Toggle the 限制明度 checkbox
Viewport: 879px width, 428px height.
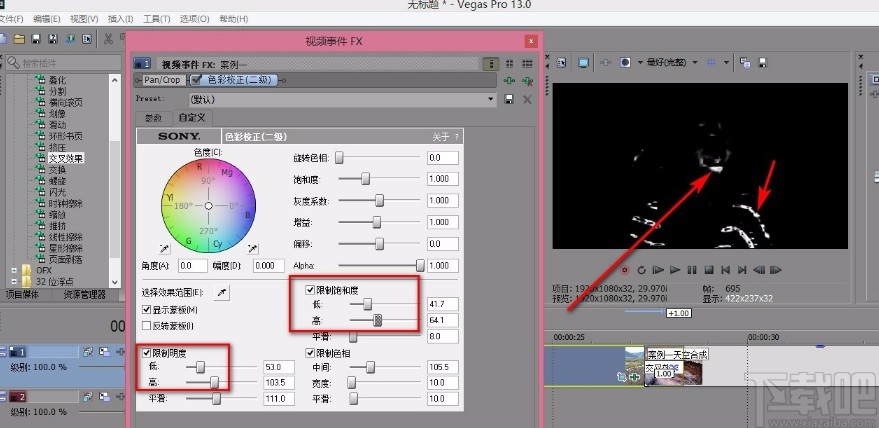pyautogui.click(x=146, y=353)
